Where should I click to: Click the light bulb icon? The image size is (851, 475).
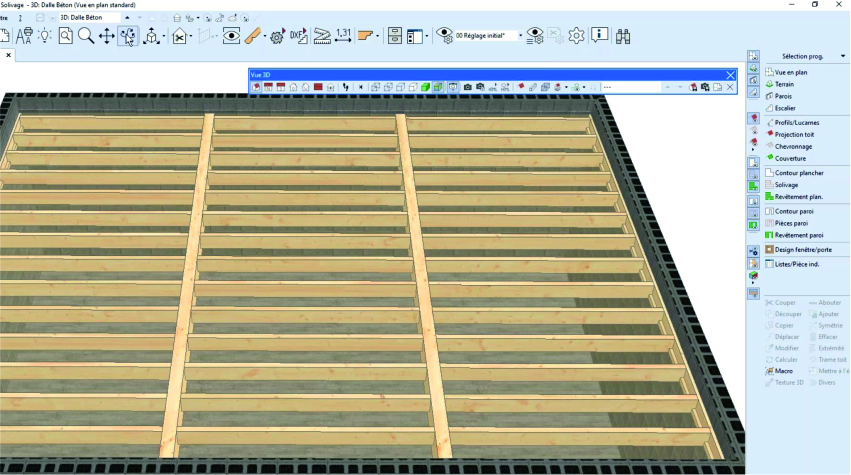pos(44,36)
